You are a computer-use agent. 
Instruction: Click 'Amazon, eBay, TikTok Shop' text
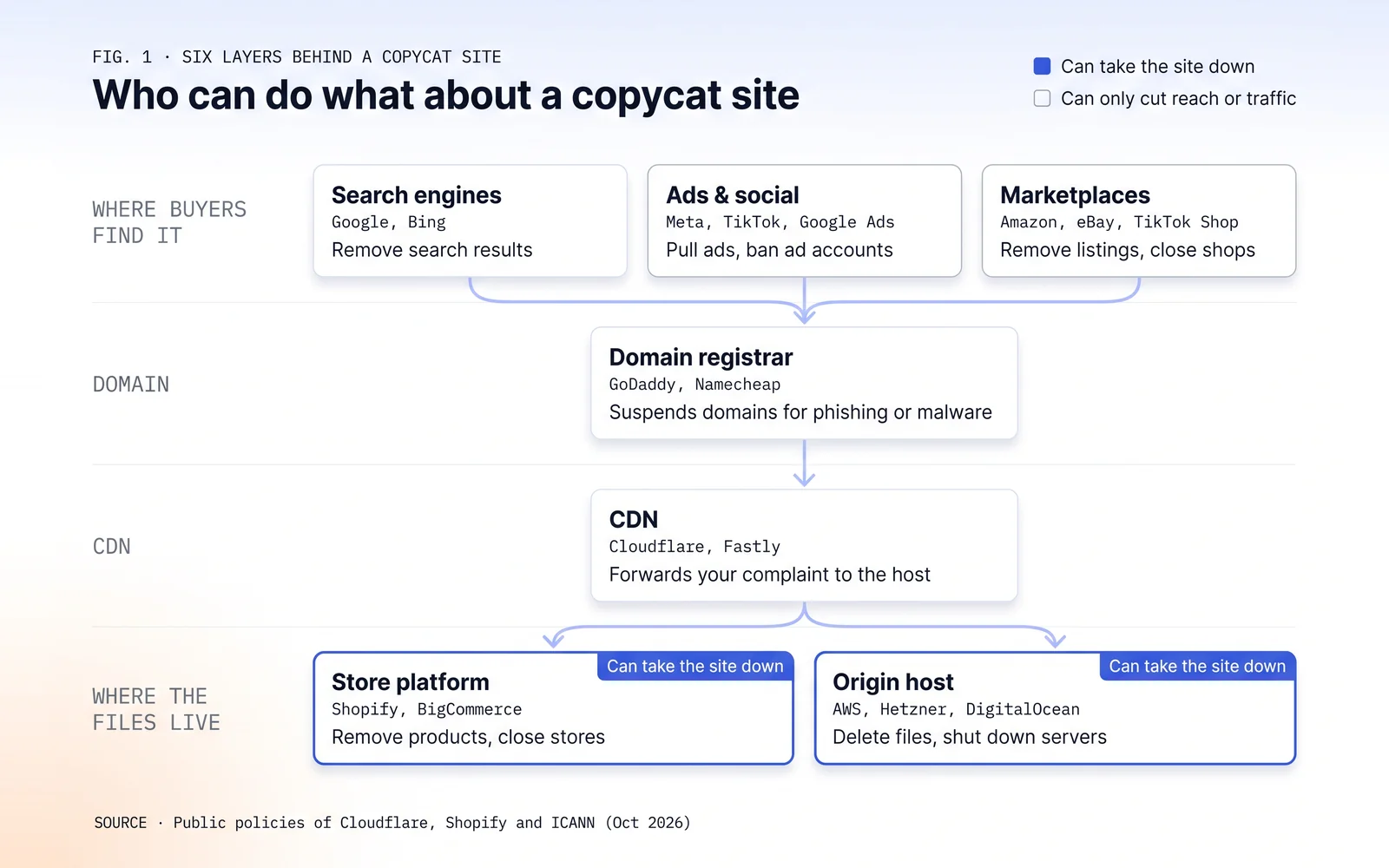[x=1119, y=222]
